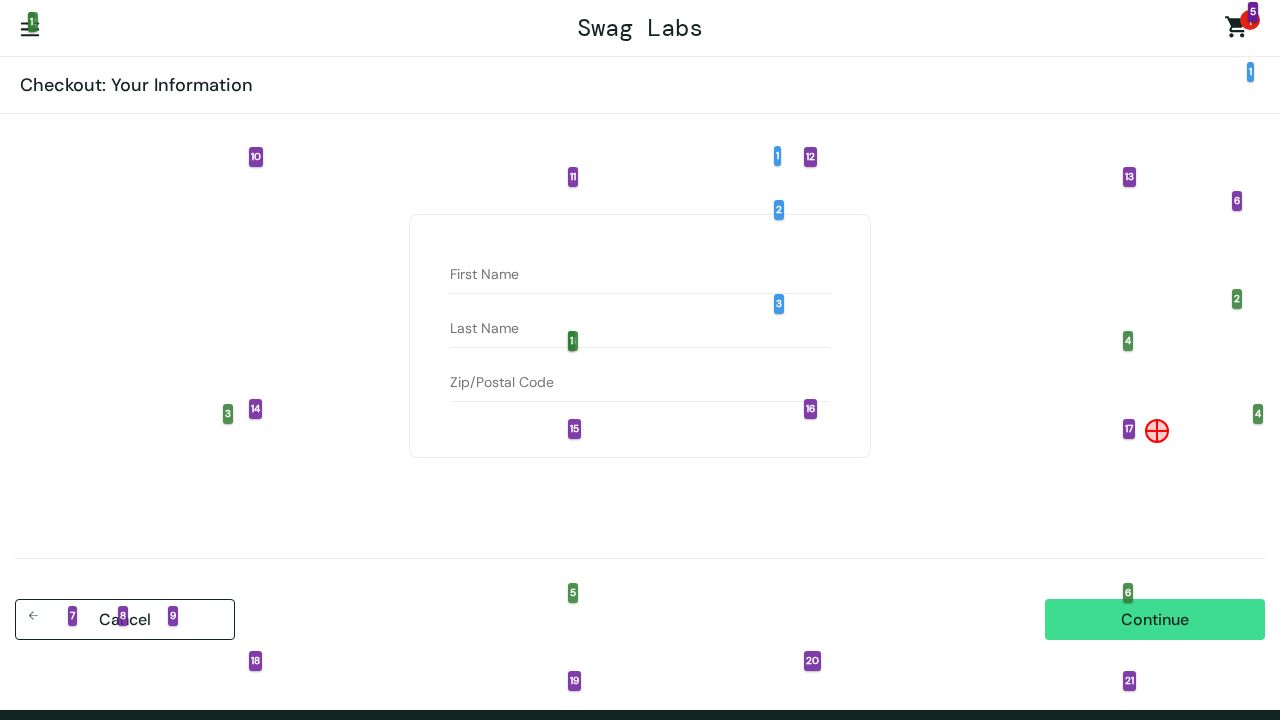Pick the purple marker numbered 18

pyautogui.click(x=255, y=661)
